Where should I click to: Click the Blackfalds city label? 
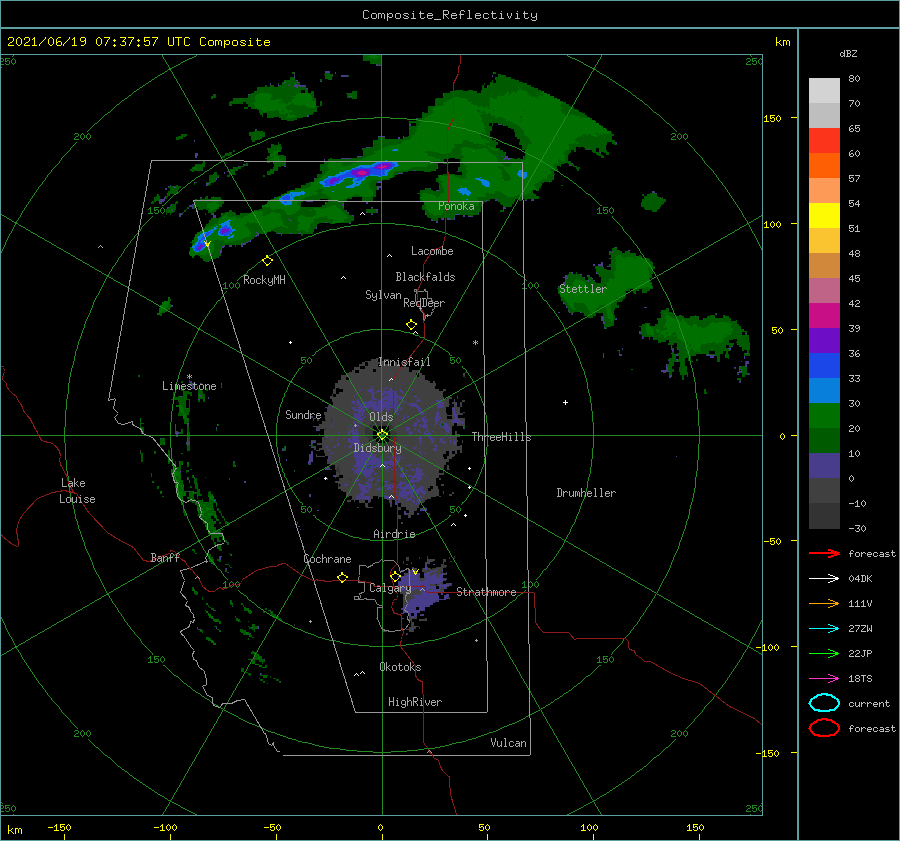(425, 277)
